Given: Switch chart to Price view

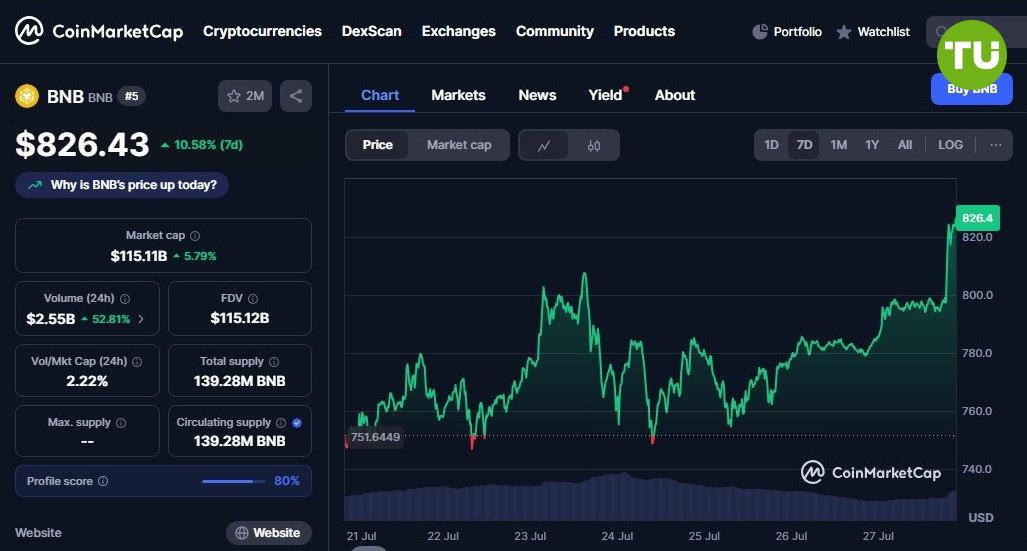Looking at the screenshot, I should [x=378, y=145].
